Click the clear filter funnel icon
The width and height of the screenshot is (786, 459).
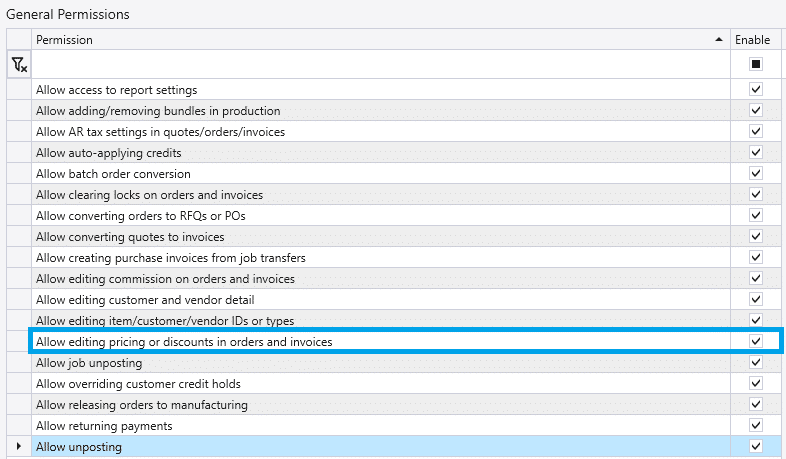pos(18,64)
